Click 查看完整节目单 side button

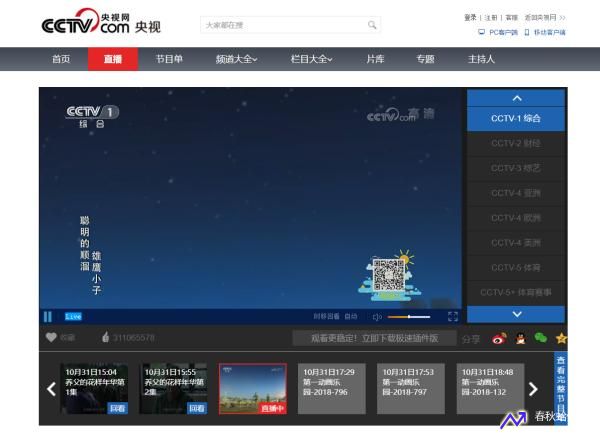point(561,389)
